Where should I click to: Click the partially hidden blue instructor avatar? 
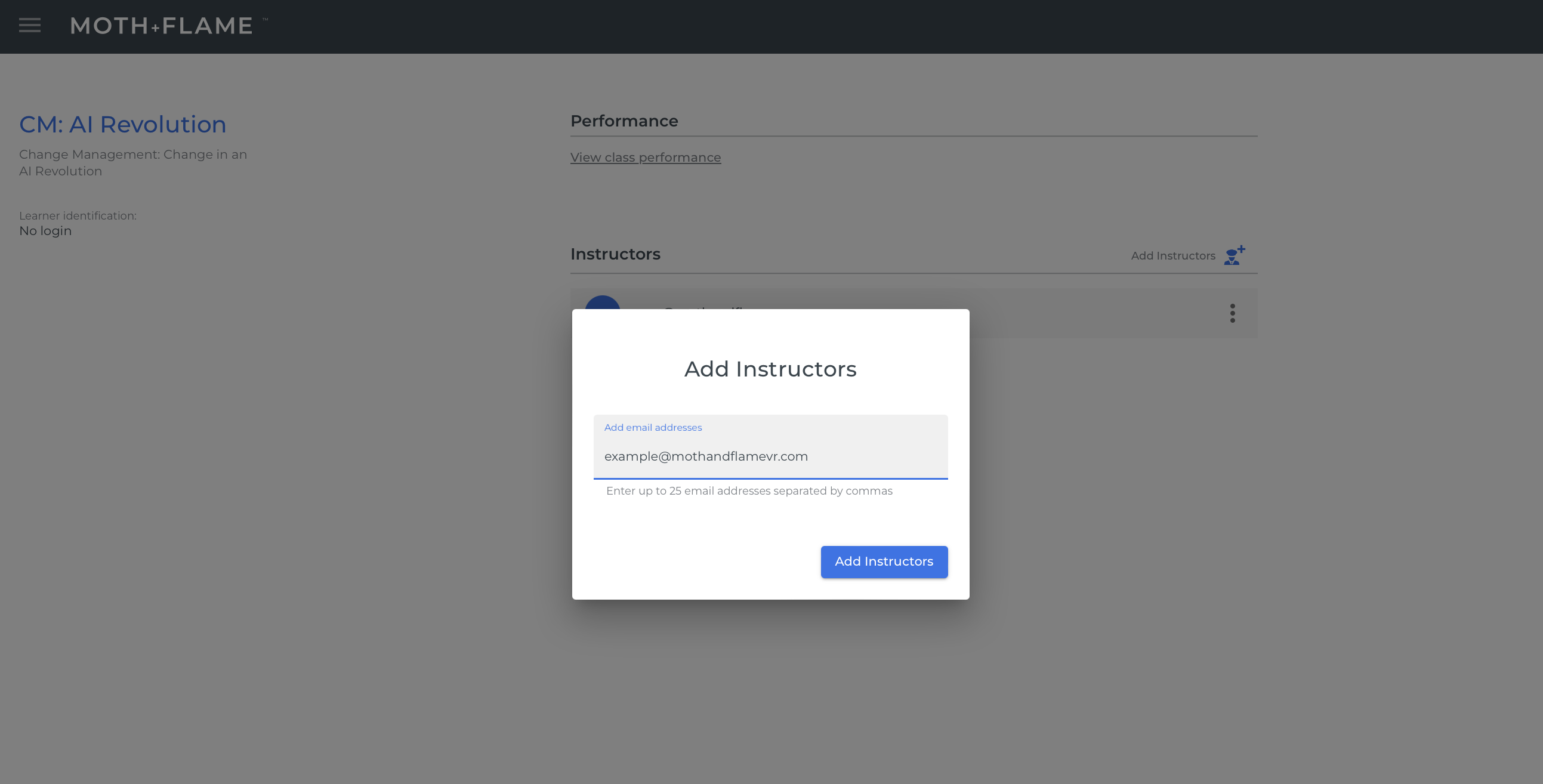pyautogui.click(x=602, y=303)
